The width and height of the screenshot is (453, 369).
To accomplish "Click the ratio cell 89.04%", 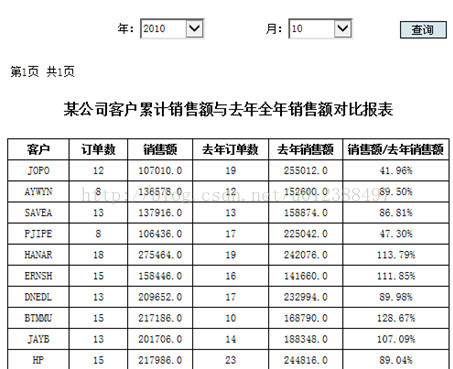I will (x=396, y=360).
